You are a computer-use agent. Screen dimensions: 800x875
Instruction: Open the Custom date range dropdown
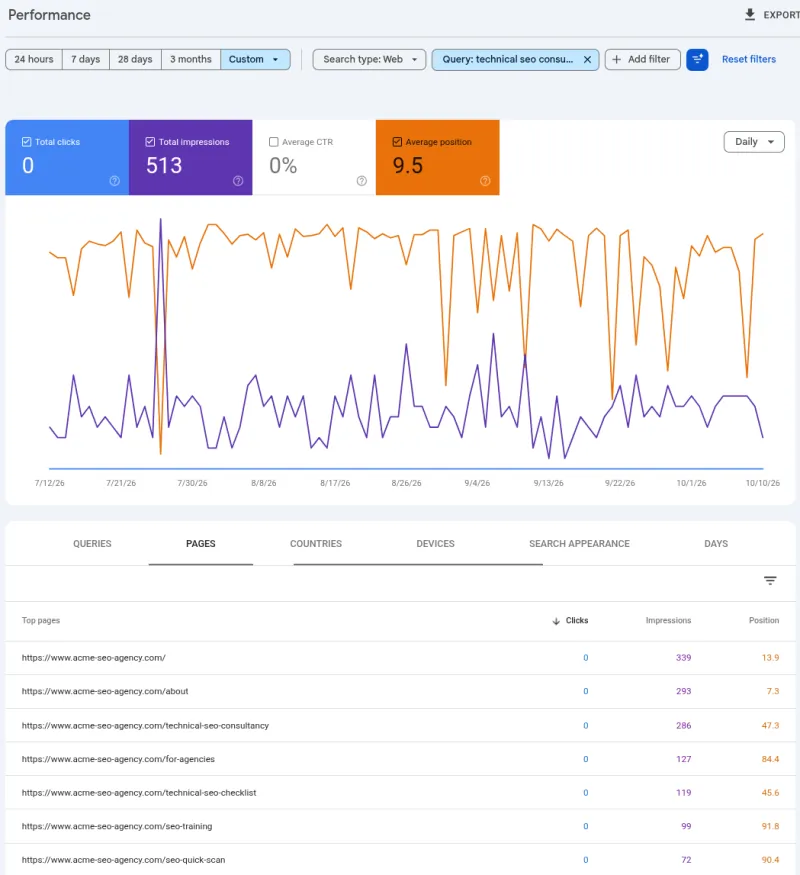click(255, 59)
